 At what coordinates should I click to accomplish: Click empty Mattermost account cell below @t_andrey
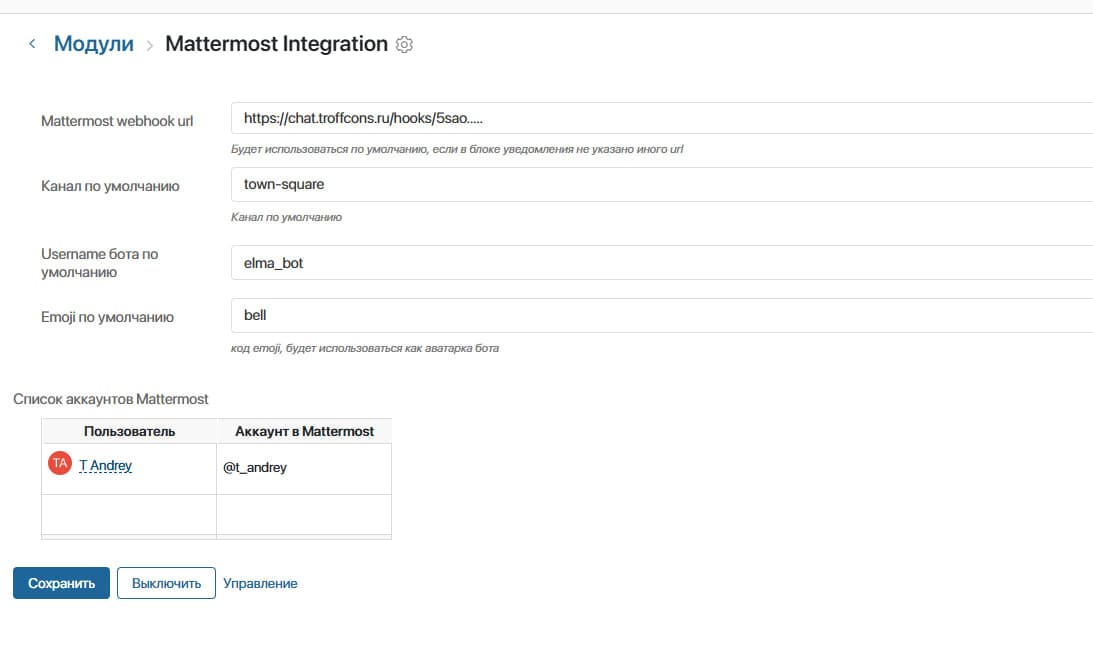point(303,514)
